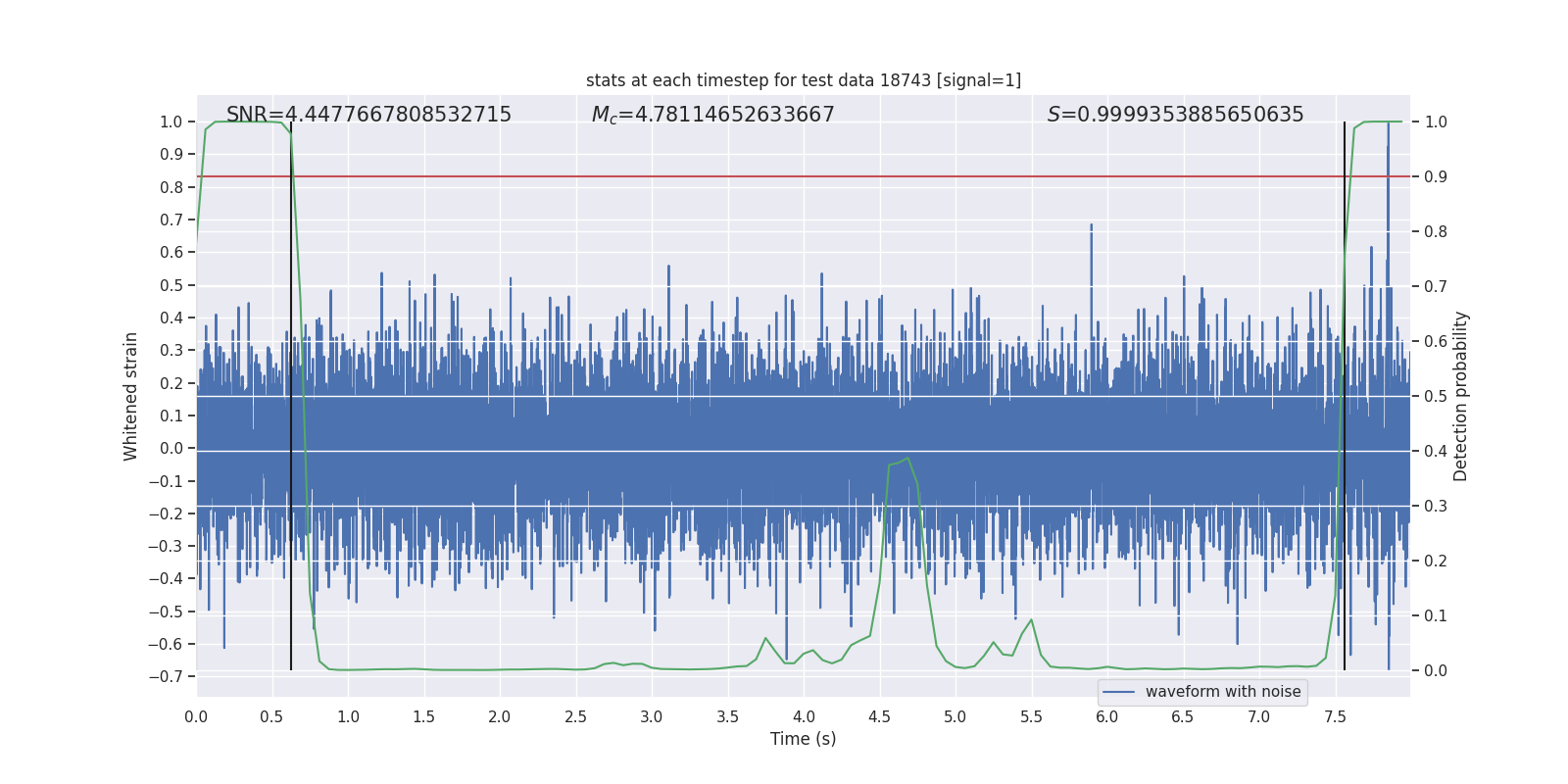Click the S=0.9999 annotation text
1568x784 pixels.
[x=1175, y=115]
